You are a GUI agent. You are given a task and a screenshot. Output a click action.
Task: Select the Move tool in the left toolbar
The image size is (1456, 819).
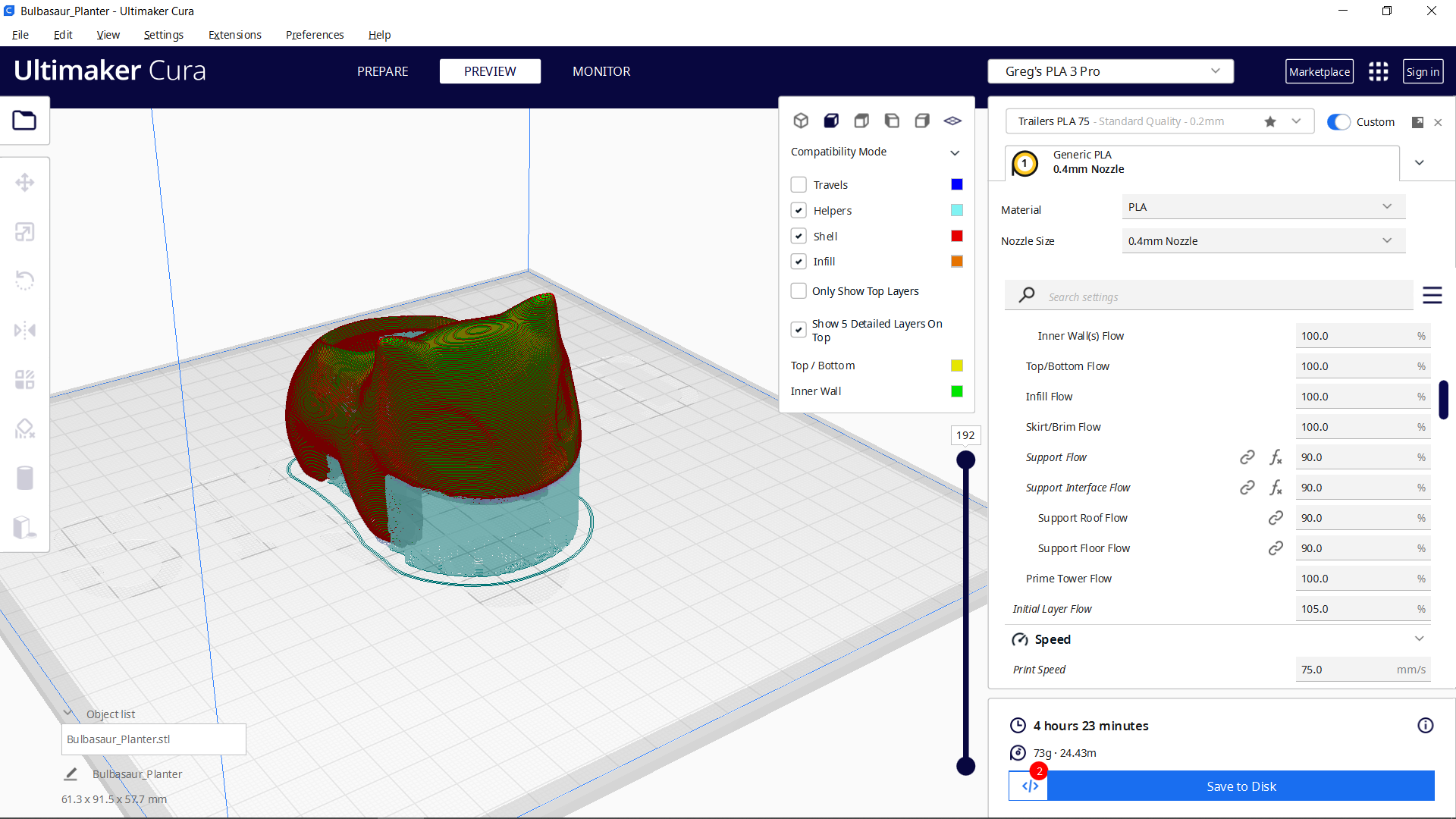click(x=25, y=182)
